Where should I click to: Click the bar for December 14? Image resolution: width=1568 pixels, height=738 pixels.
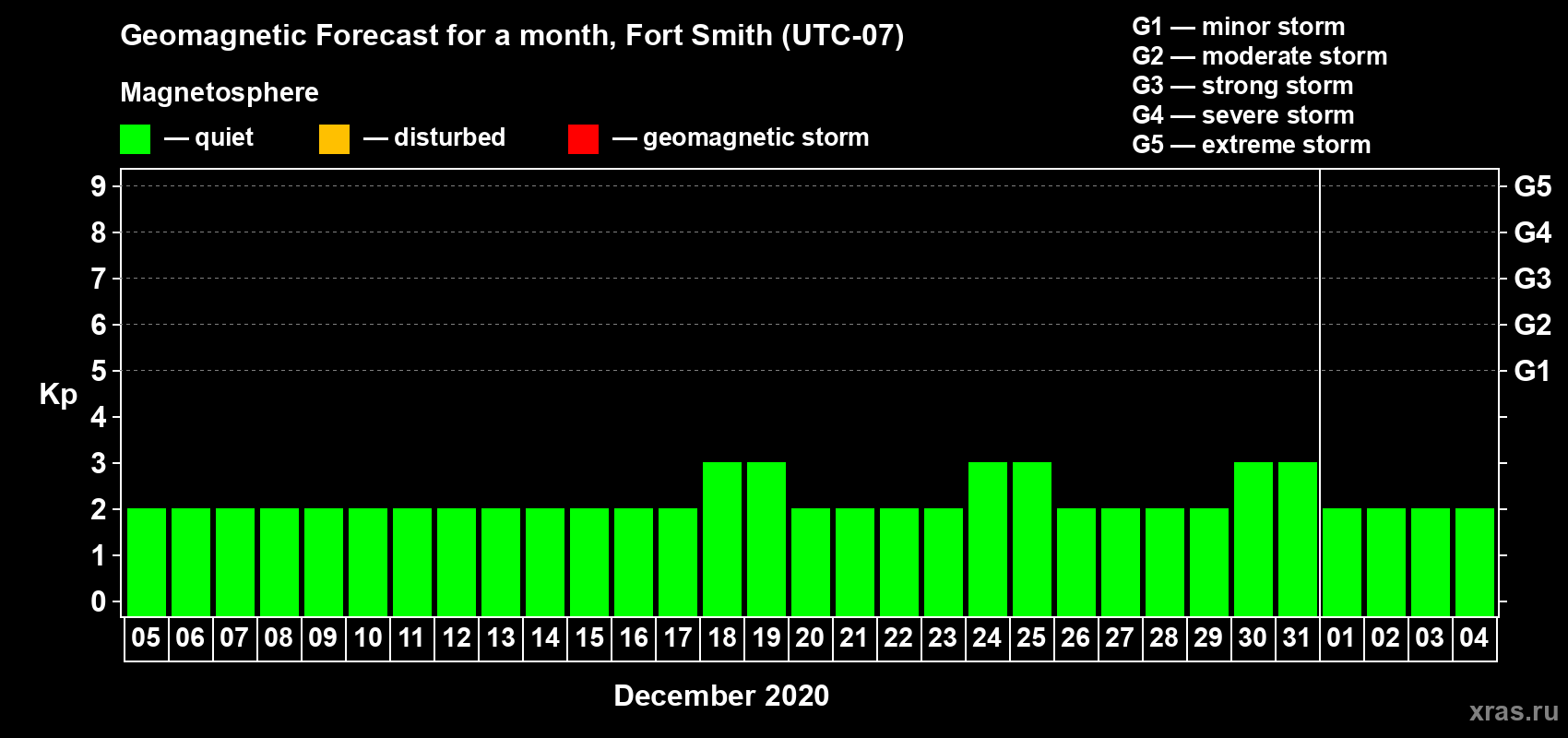(x=545, y=562)
